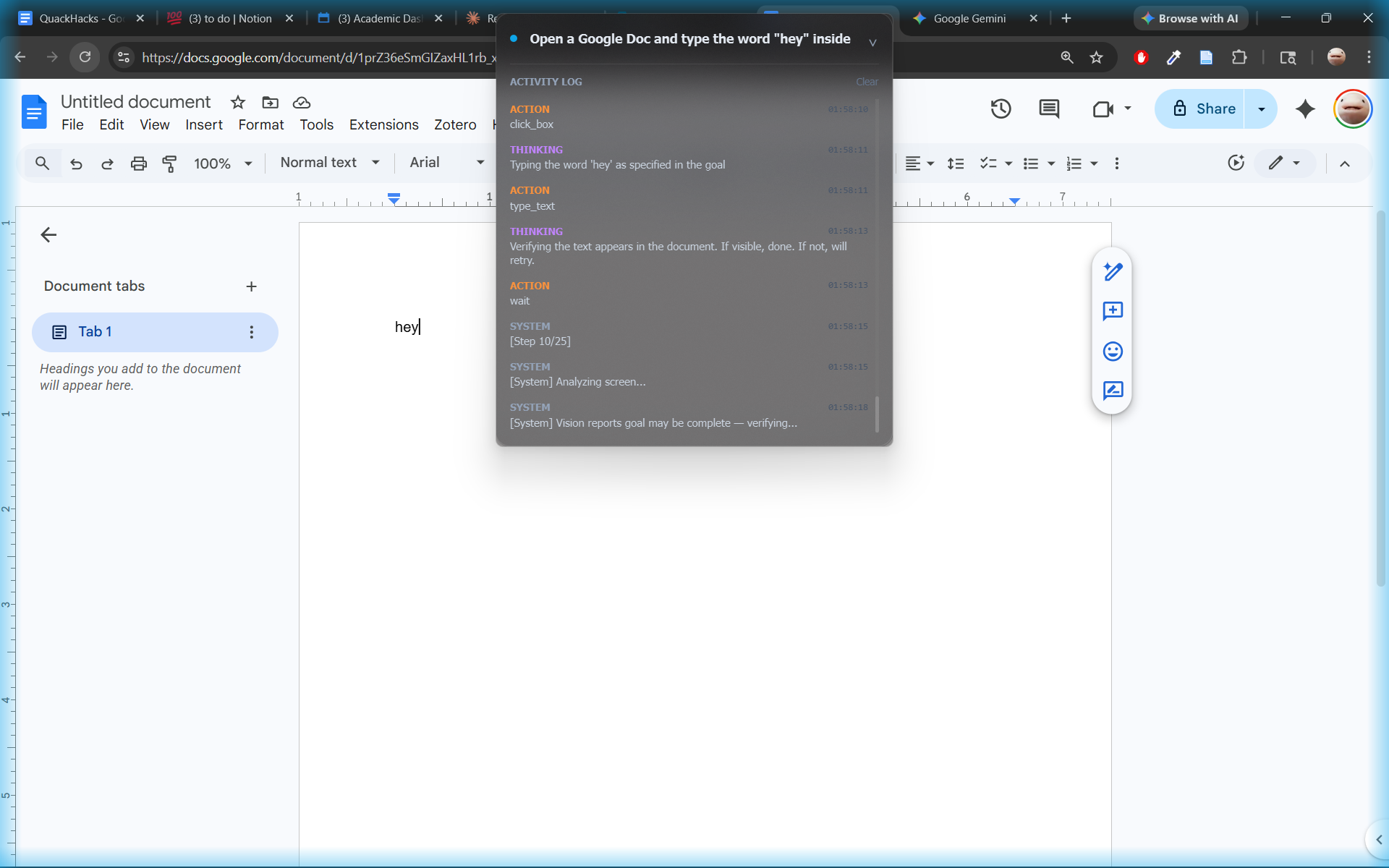The width and height of the screenshot is (1389, 868).
Task: Insert emoji reaction from side toolbar
Action: click(1112, 352)
